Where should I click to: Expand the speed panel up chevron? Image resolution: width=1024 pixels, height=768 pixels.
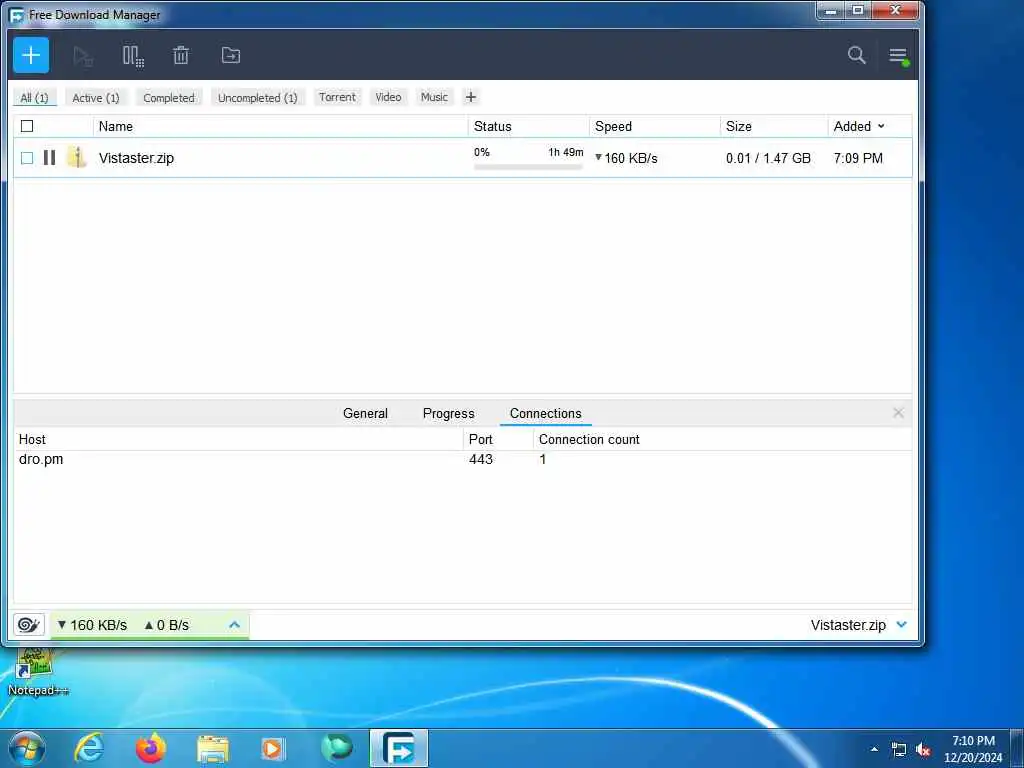pos(234,625)
